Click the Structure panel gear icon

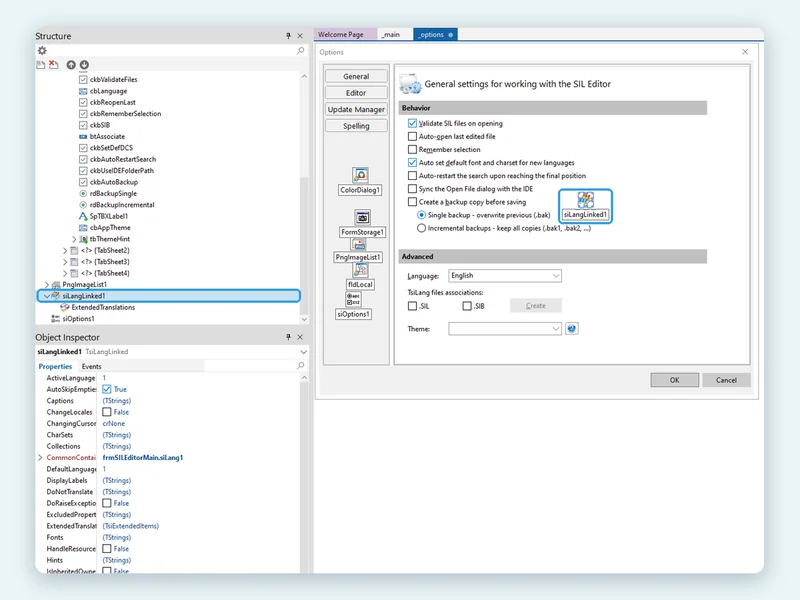pyautogui.click(x=42, y=51)
